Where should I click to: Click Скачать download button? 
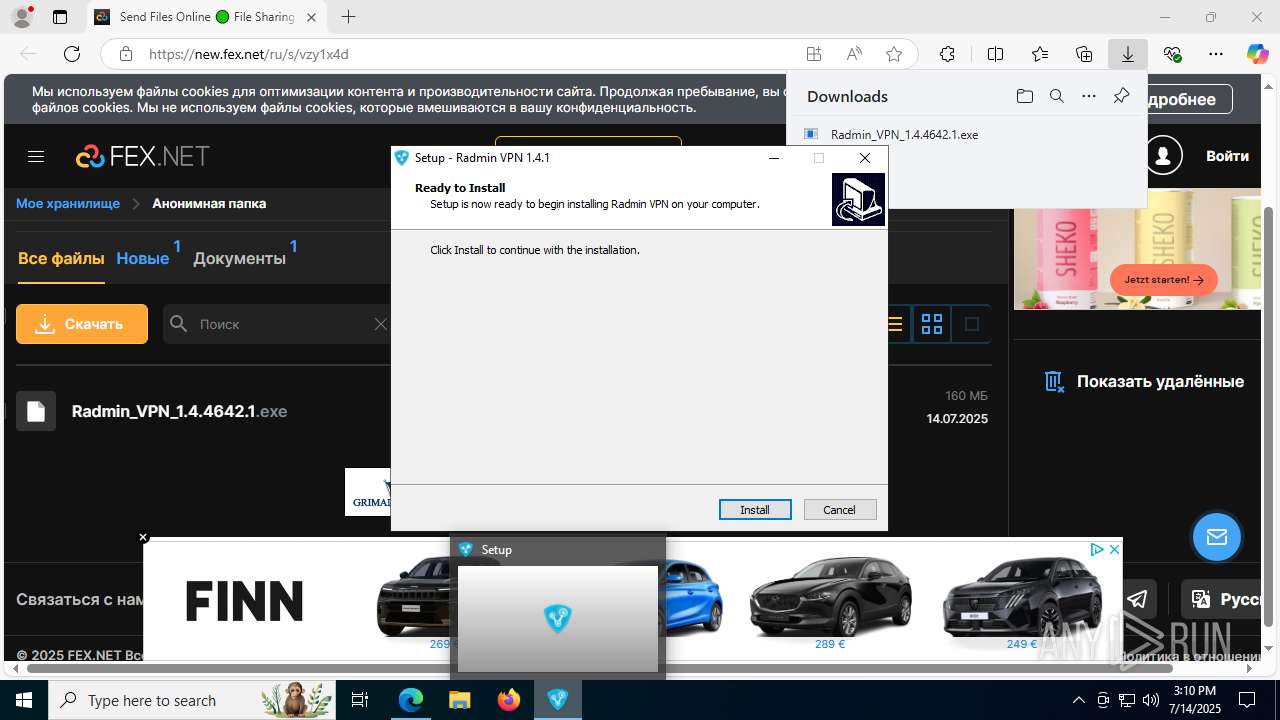pyautogui.click(x=82, y=324)
